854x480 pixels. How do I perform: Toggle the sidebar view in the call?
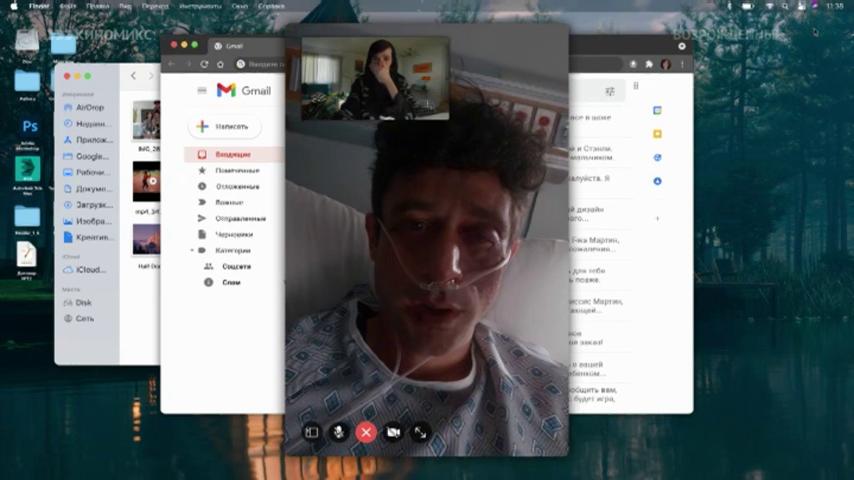(312, 433)
